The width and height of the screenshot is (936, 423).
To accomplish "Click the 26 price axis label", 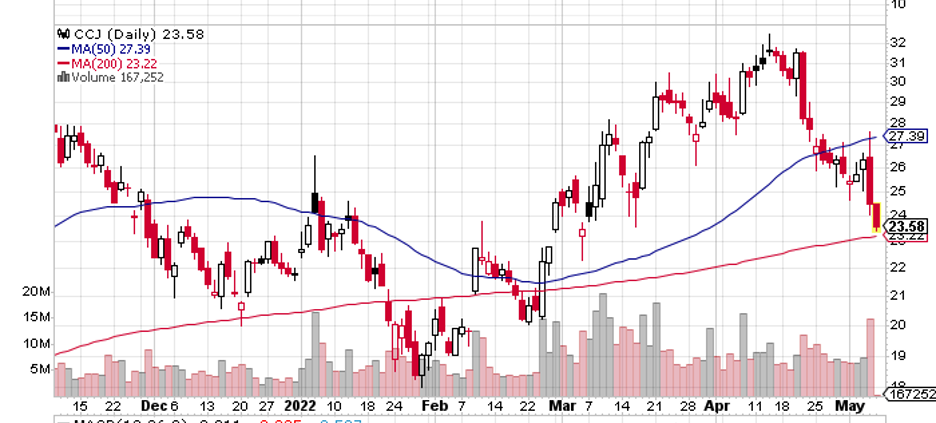I will [x=898, y=166].
